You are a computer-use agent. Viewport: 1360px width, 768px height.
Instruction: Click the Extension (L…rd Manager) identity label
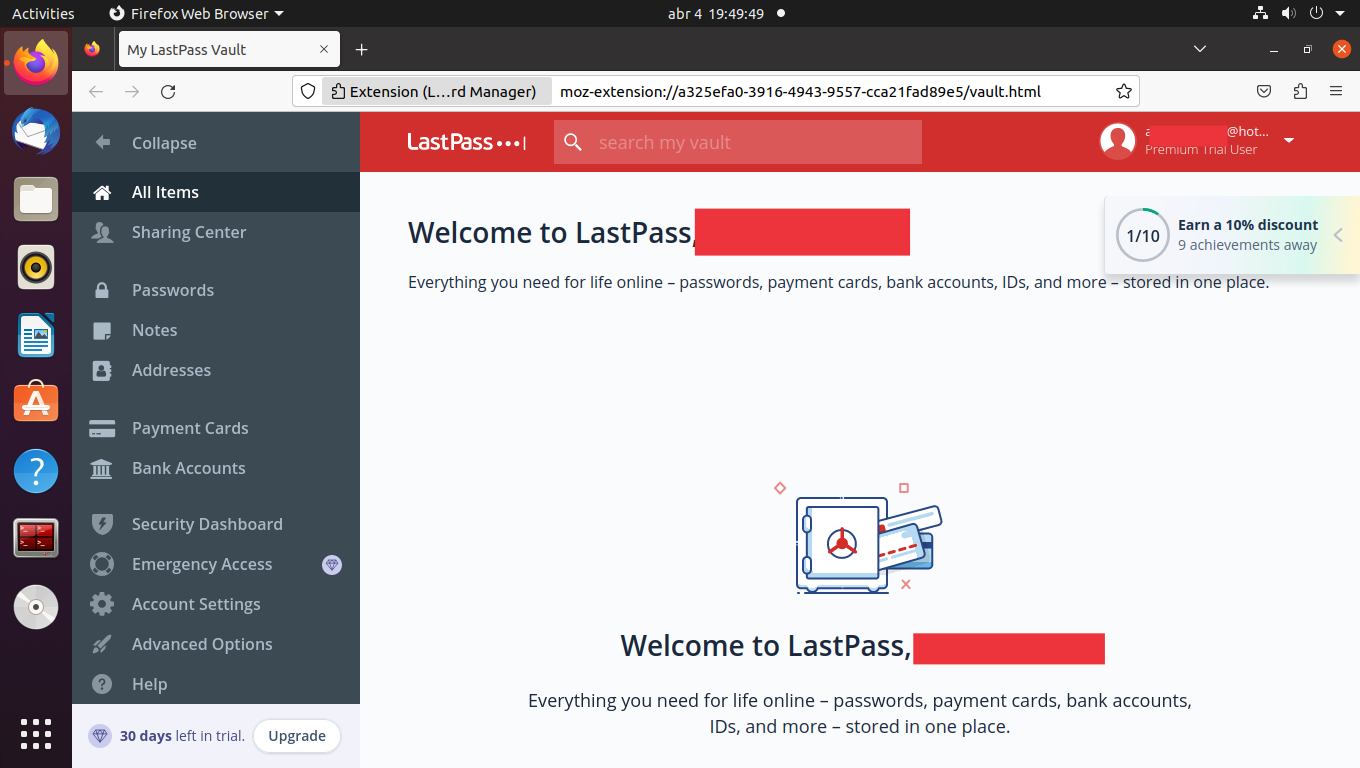pyautogui.click(x=437, y=91)
